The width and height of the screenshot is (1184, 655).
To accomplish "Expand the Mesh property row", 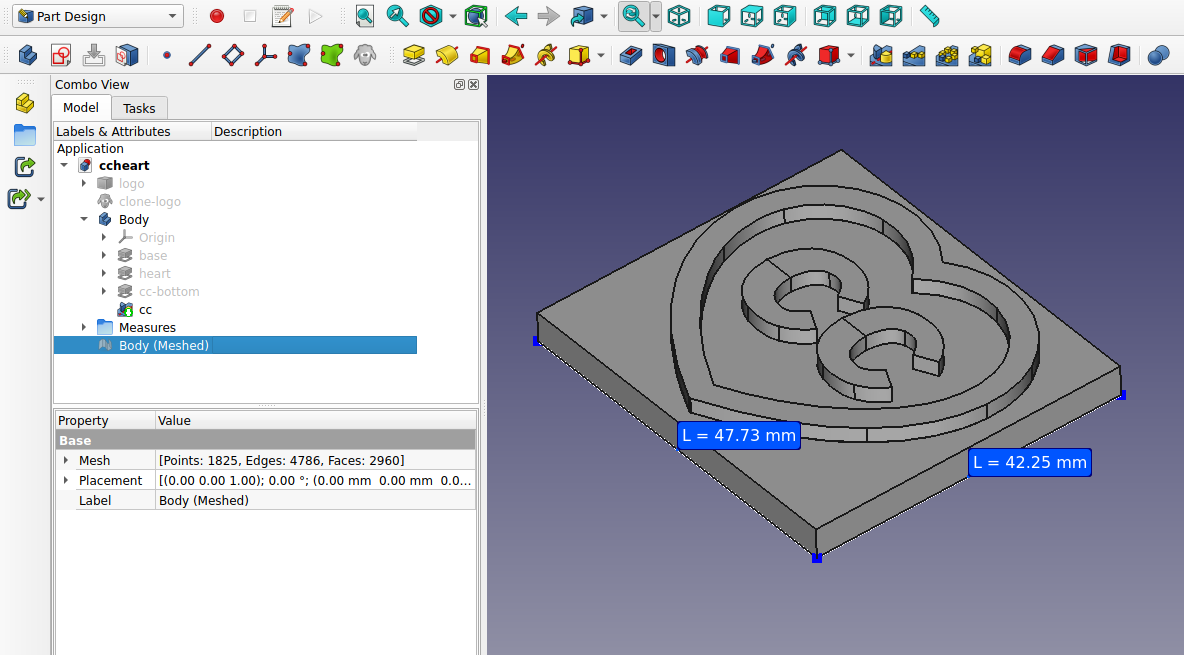I will pos(66,461).
